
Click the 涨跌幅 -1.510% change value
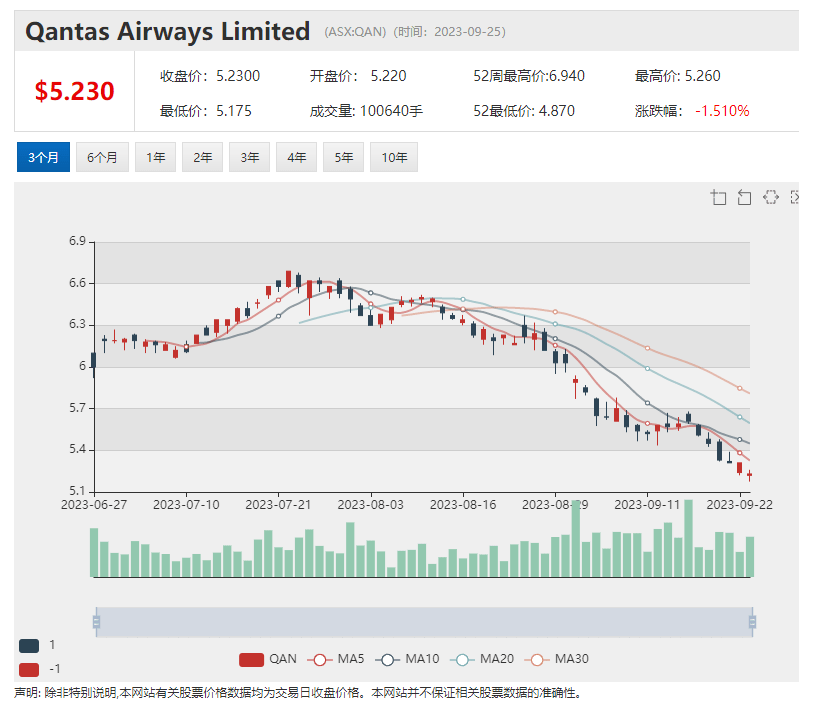[x=692, y=111]
